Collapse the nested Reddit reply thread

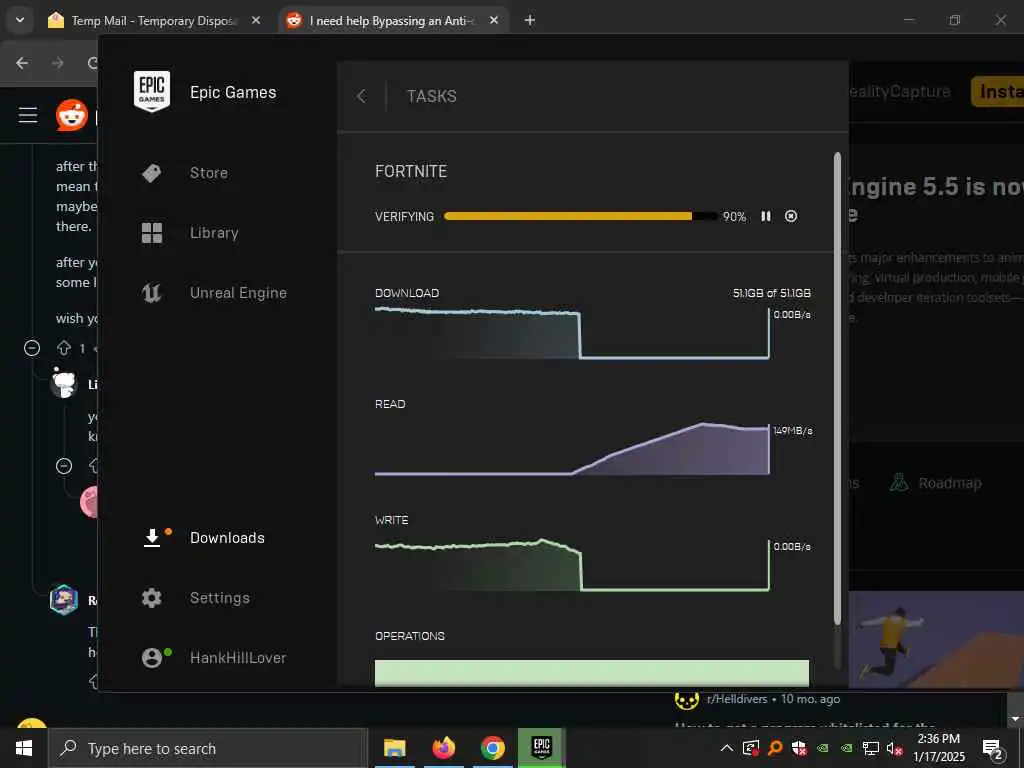coord(64,466)
